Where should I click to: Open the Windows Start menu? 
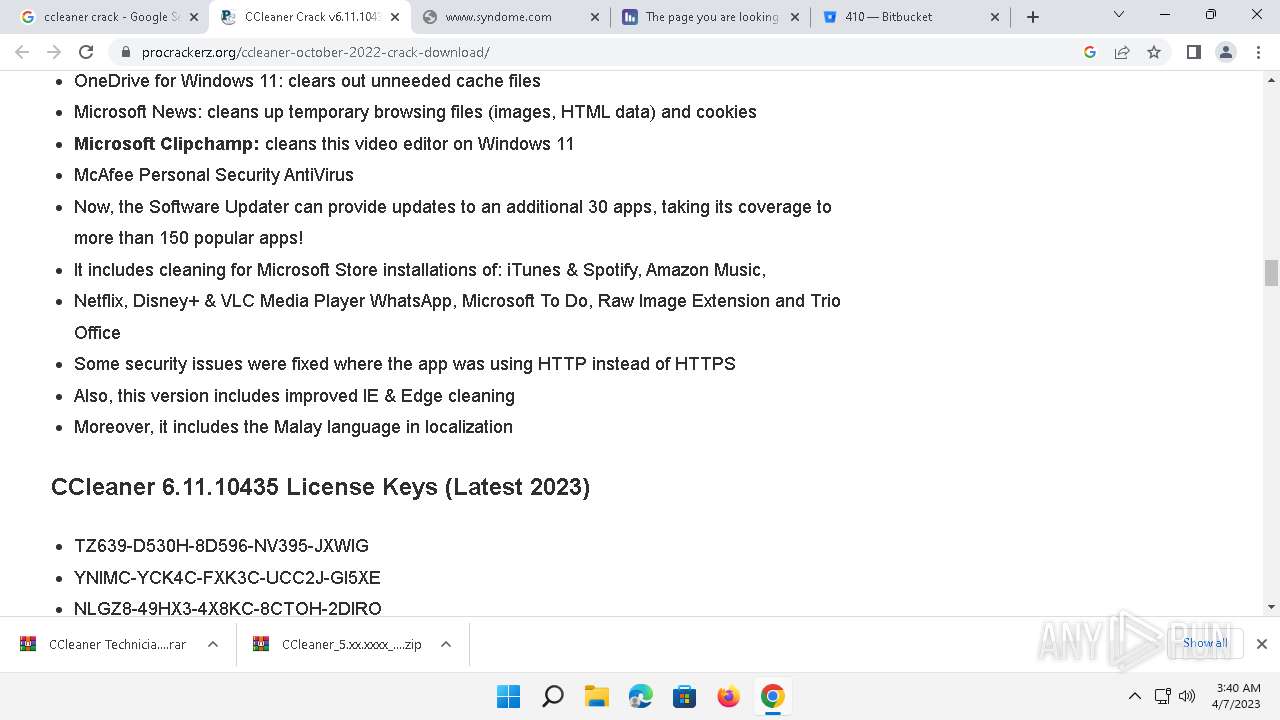[508, 696]
